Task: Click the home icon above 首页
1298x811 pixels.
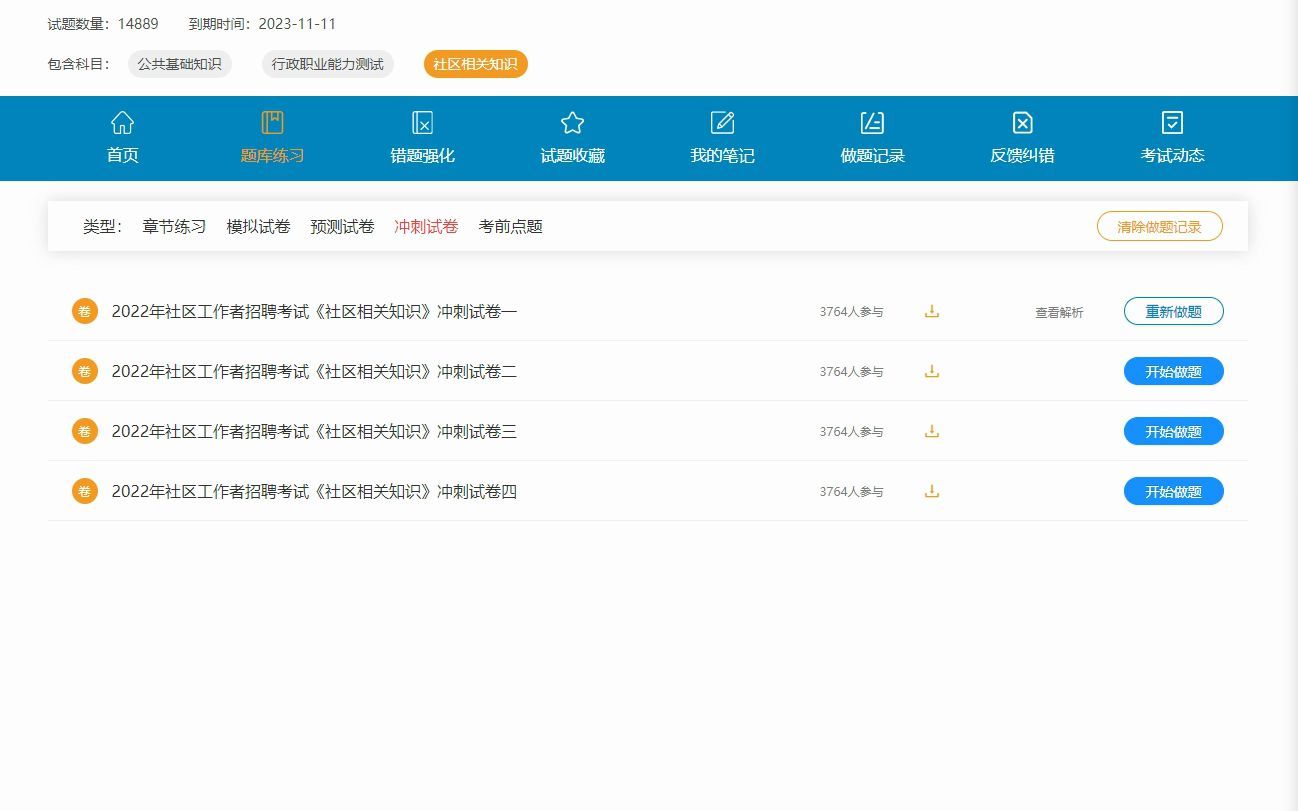Action: [x=122, y=123]
